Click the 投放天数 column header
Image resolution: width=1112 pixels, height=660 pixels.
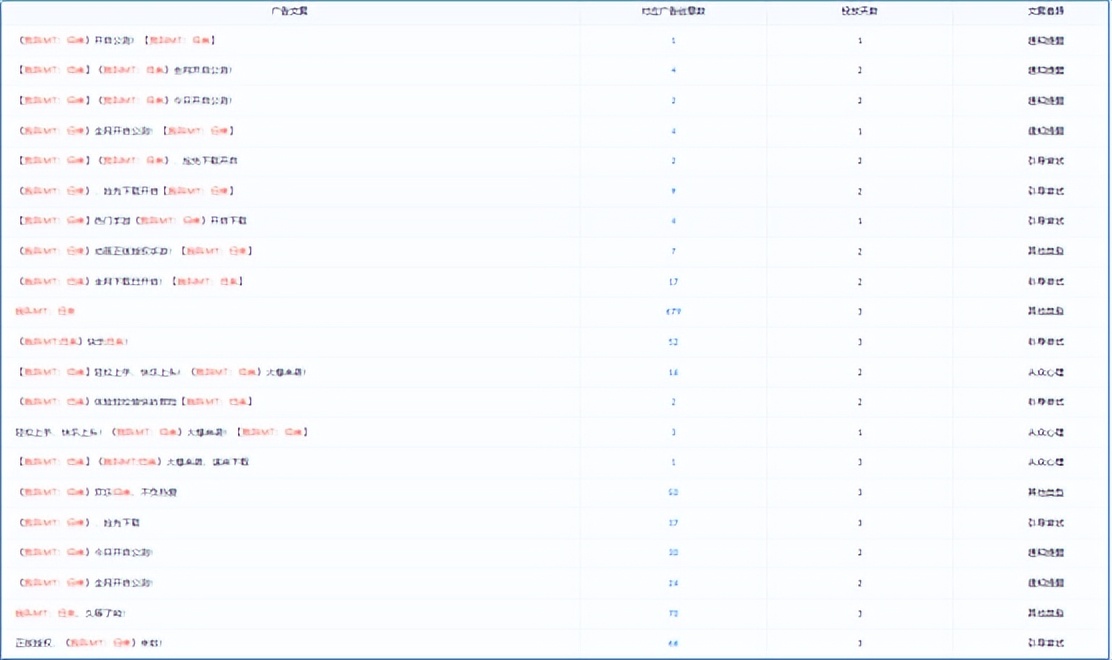coord(860,11)
